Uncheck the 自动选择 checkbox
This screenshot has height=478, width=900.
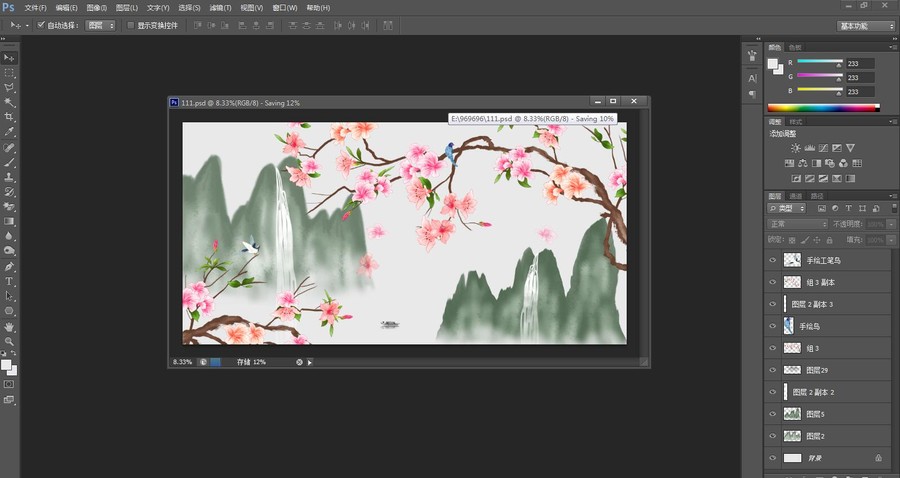click(x=41, y=25)
